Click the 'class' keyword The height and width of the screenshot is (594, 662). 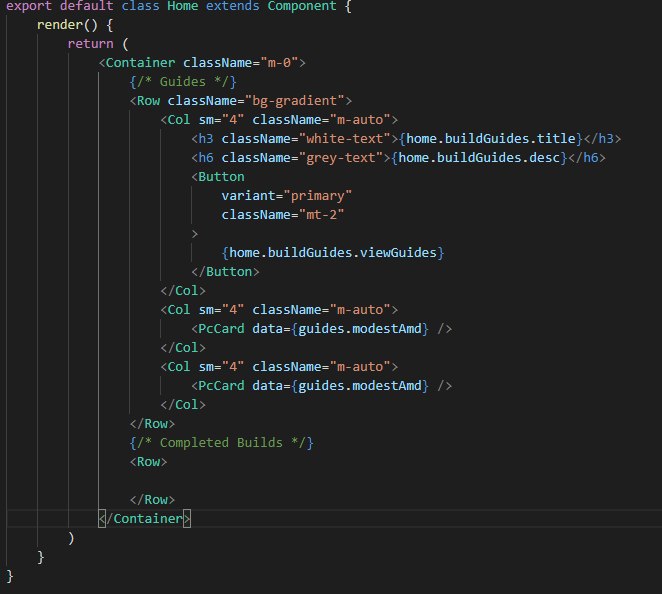tap(140, 6)
